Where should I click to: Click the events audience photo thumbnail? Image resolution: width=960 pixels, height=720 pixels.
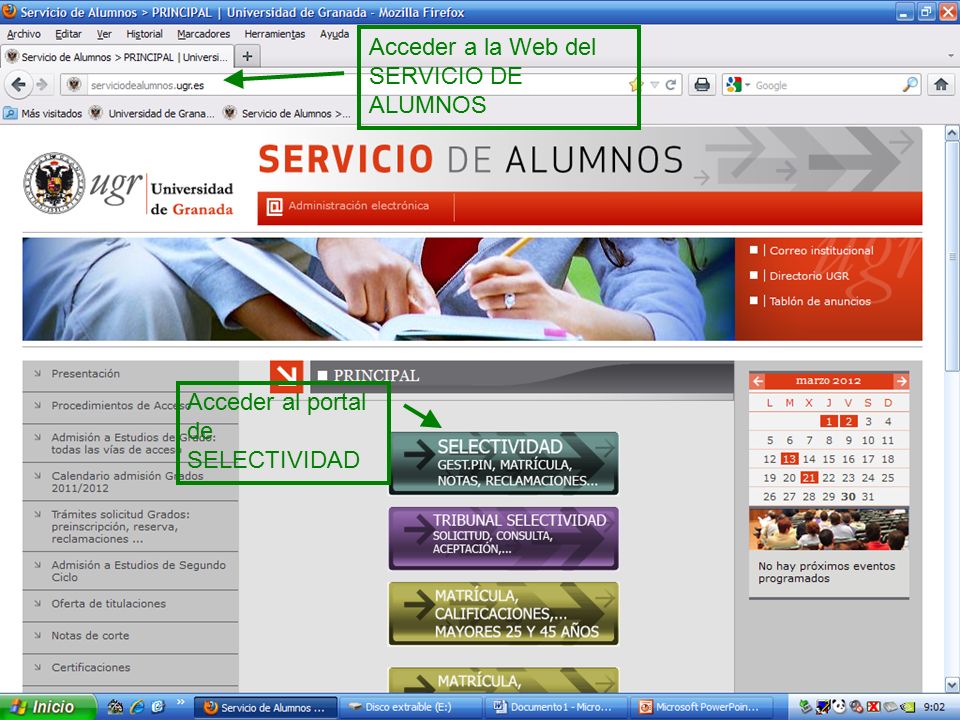tap(829, 529)
